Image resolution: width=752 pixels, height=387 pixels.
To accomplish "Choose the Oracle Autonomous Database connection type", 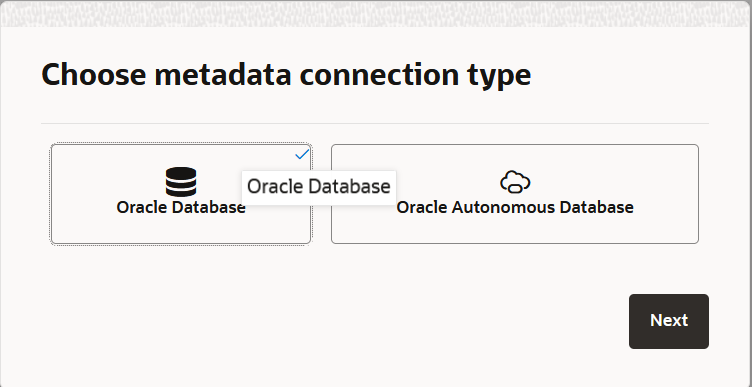I will 515,194.
